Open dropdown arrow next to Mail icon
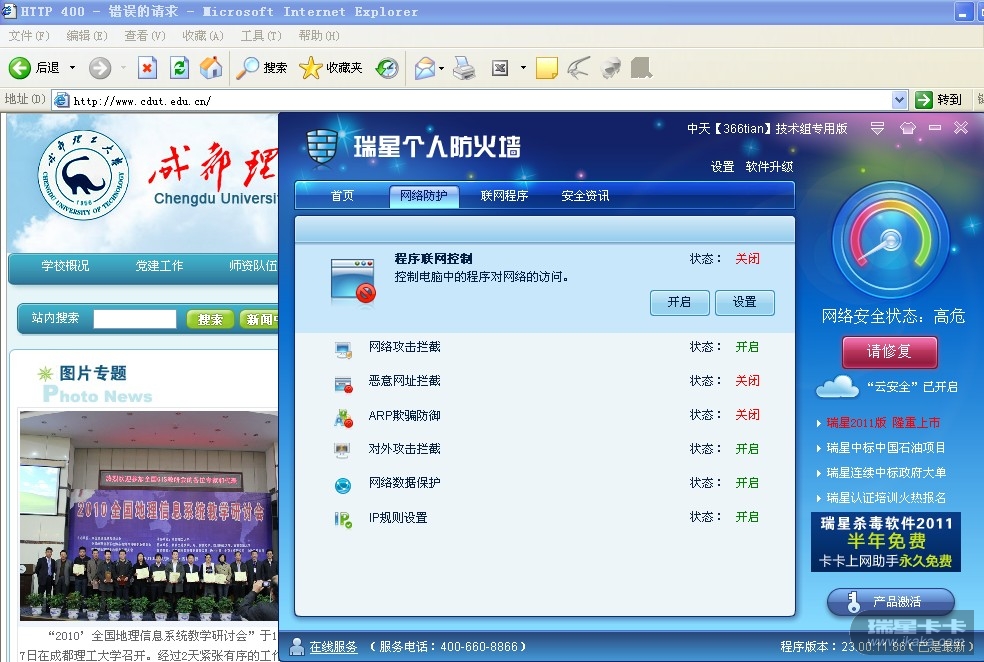The width and height of the screenshot is (984, 662). [442, 68]
